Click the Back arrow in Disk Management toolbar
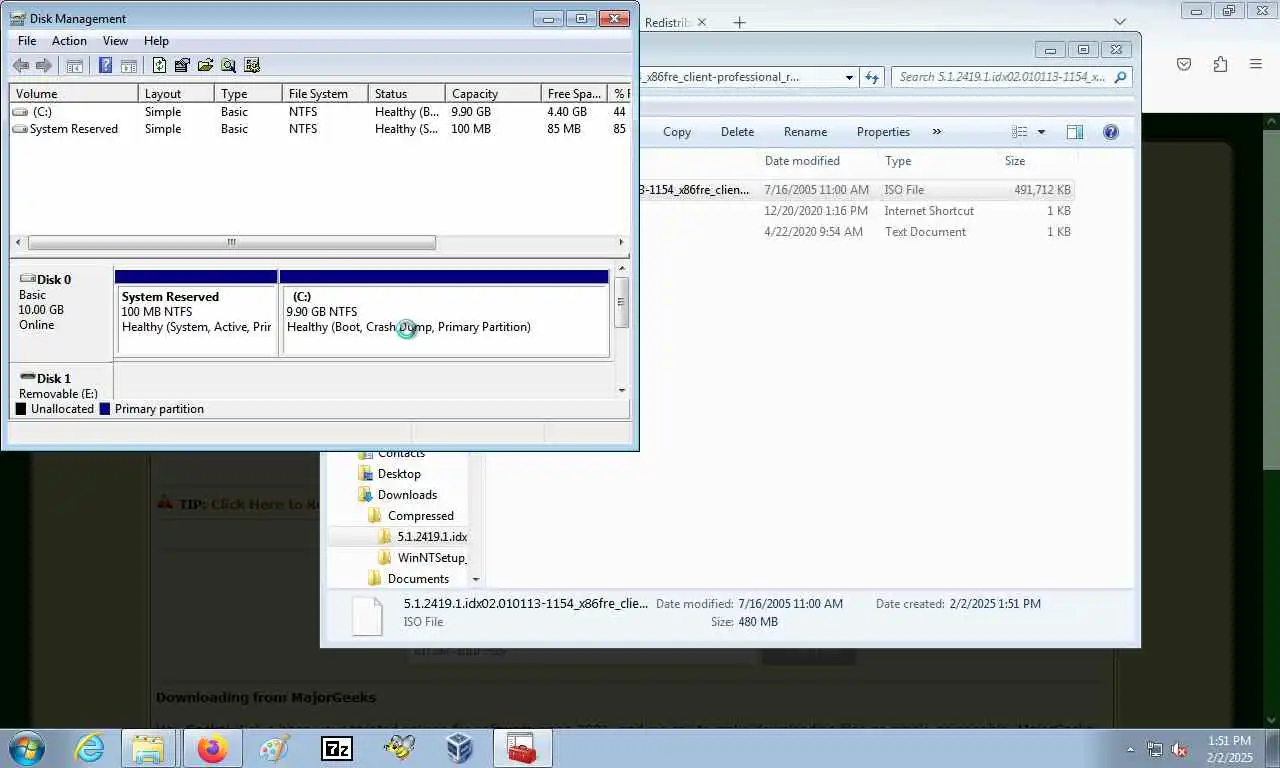Image resolution: width=1280 pixels, height=768 pixels. click(20, 66)
